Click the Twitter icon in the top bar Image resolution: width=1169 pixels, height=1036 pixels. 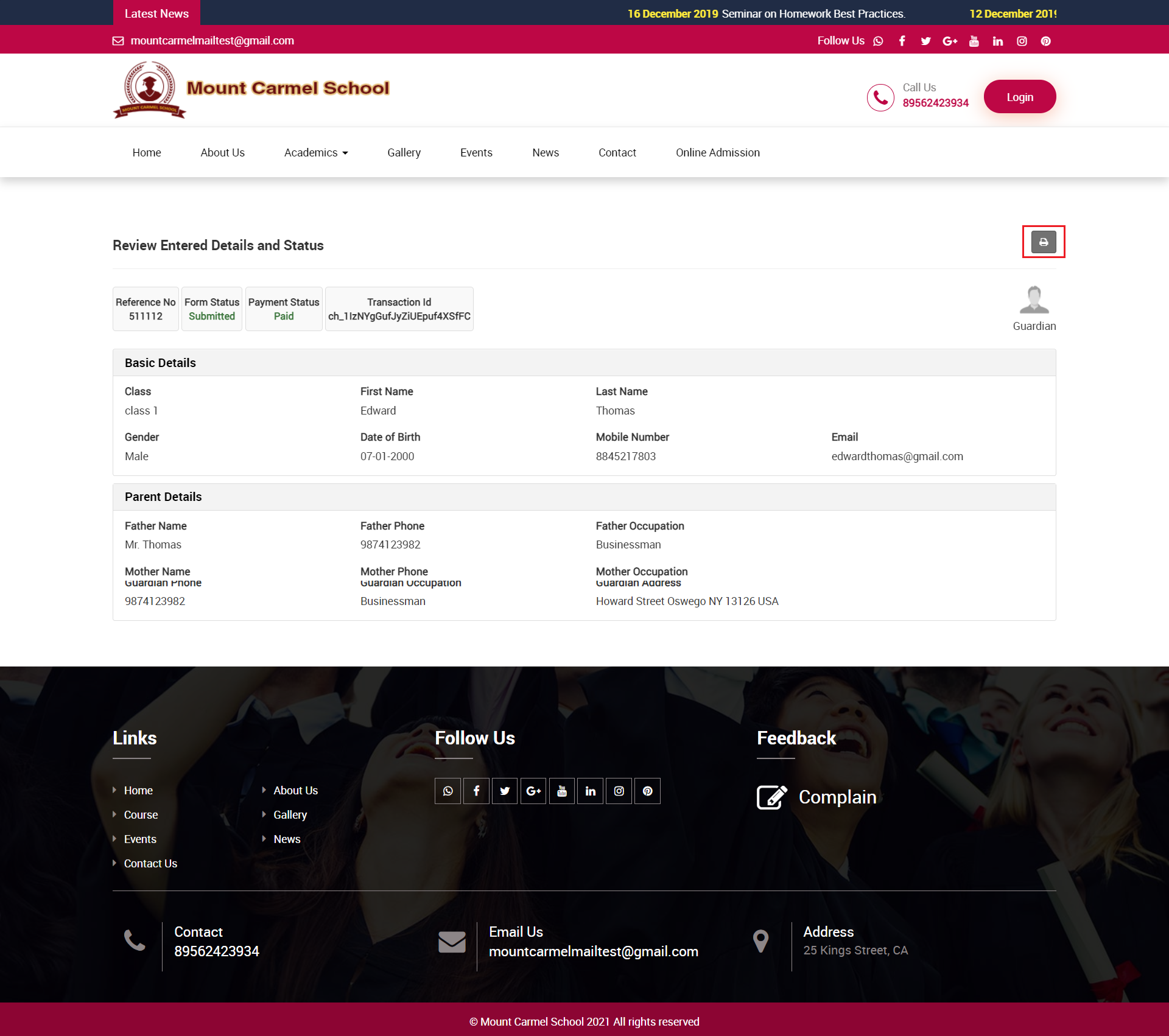925,41
